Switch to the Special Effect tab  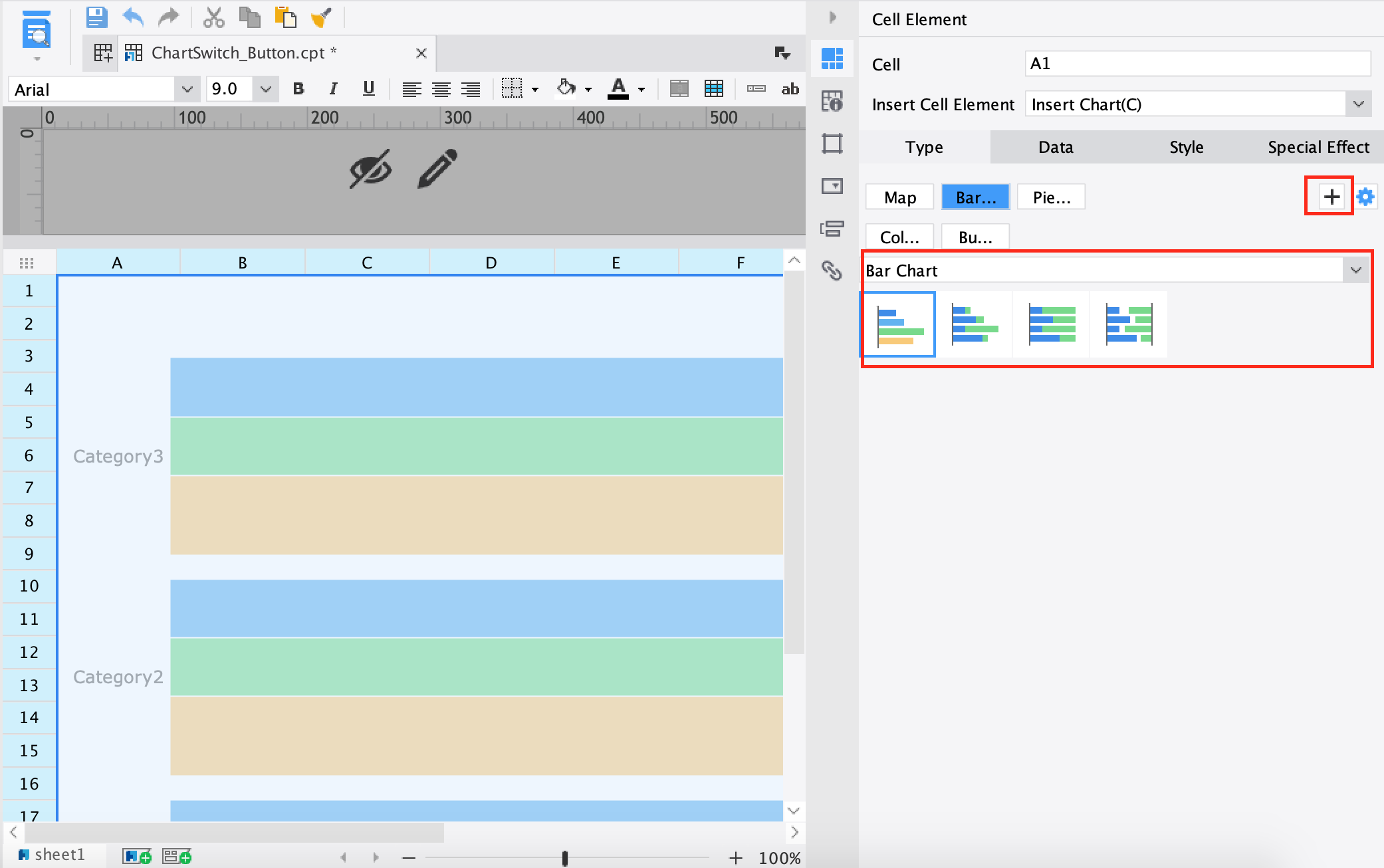tap(1318, 147)
